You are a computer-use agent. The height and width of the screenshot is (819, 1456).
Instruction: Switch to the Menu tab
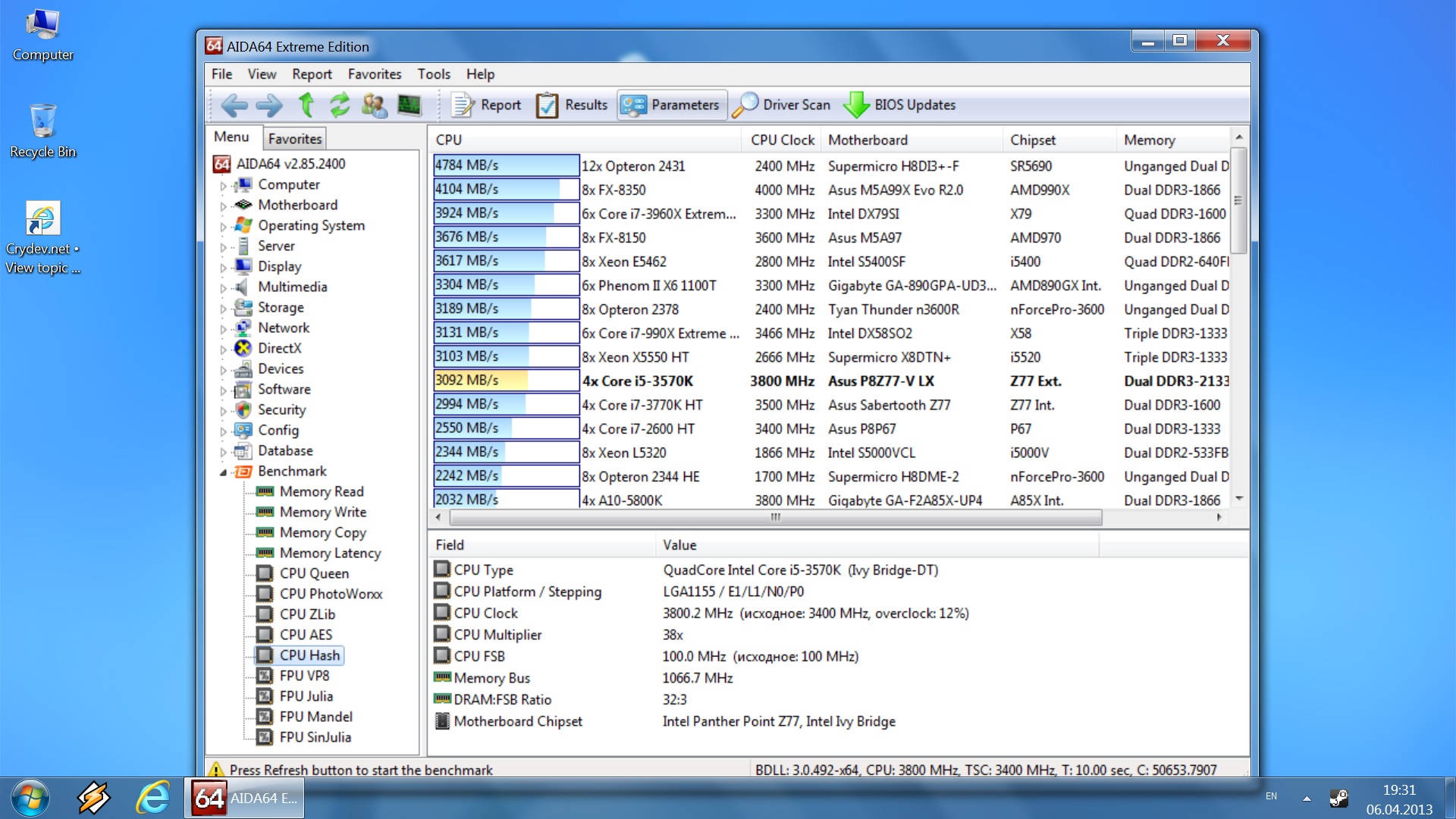(231, 136)
